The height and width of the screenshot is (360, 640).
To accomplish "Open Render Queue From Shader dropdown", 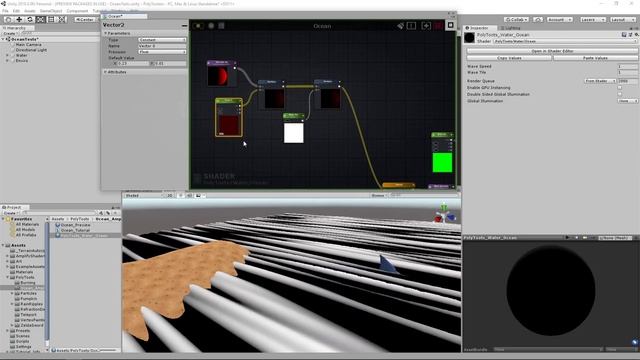I will [x=600, y=81].
